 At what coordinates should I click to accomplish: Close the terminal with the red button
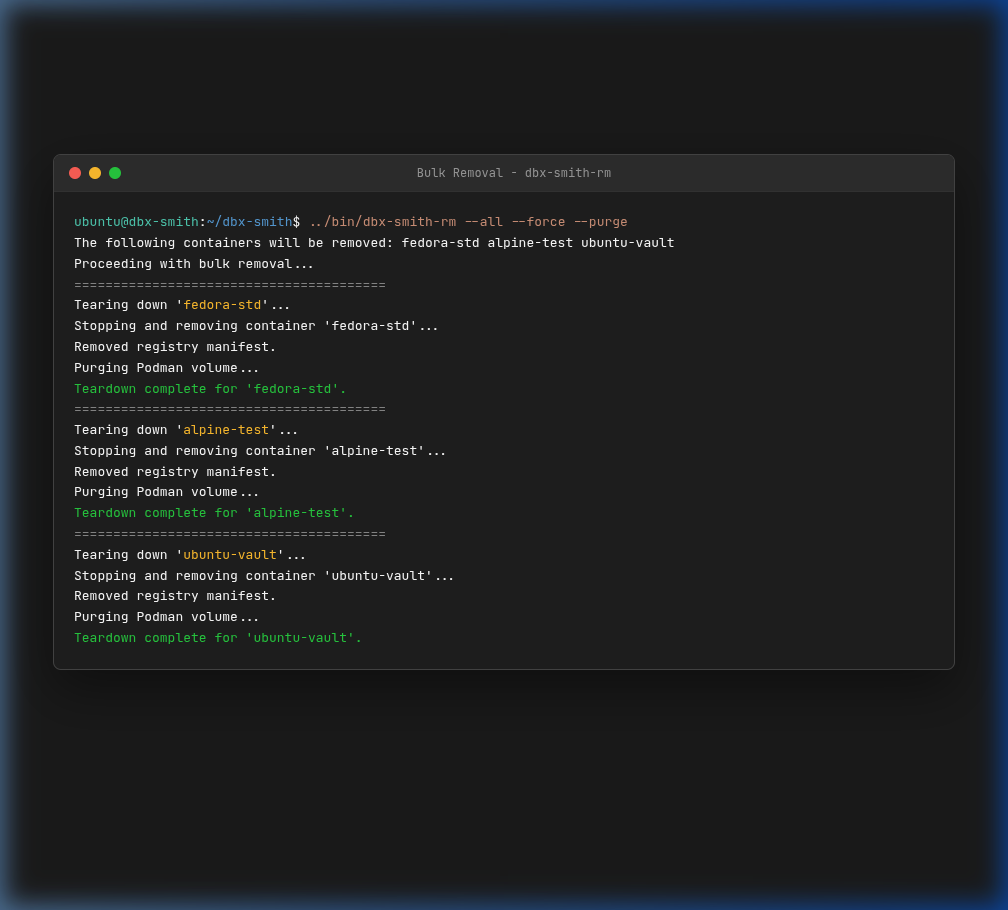click(x=75, y=173)
